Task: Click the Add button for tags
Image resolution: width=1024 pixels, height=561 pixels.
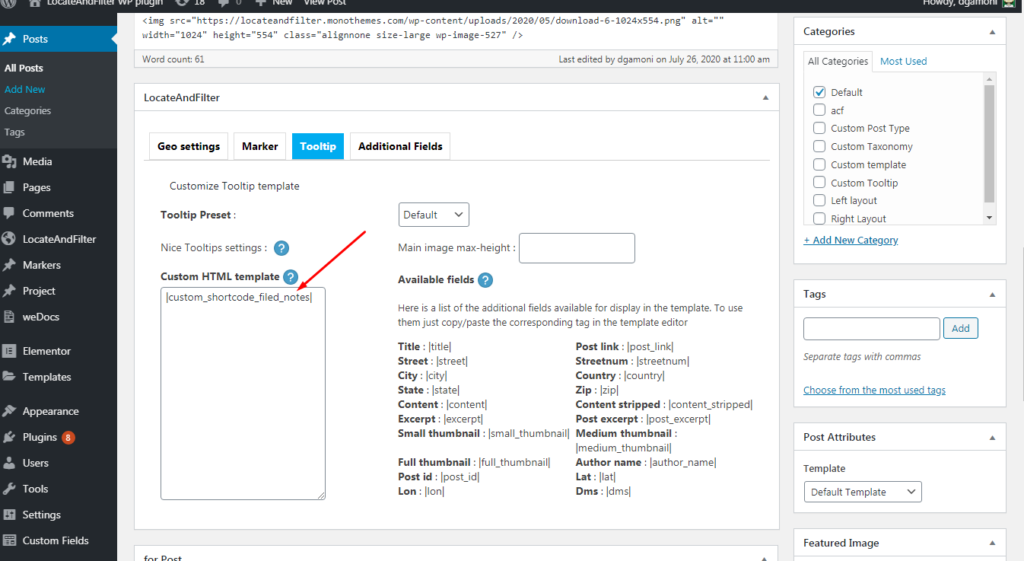Action: 960,328
